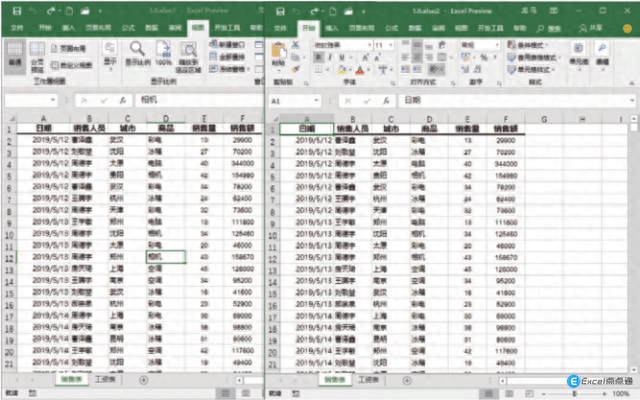Click redo in left window quick access toolbar
This screenshot has height=400, width=640.
click(51, 11)
